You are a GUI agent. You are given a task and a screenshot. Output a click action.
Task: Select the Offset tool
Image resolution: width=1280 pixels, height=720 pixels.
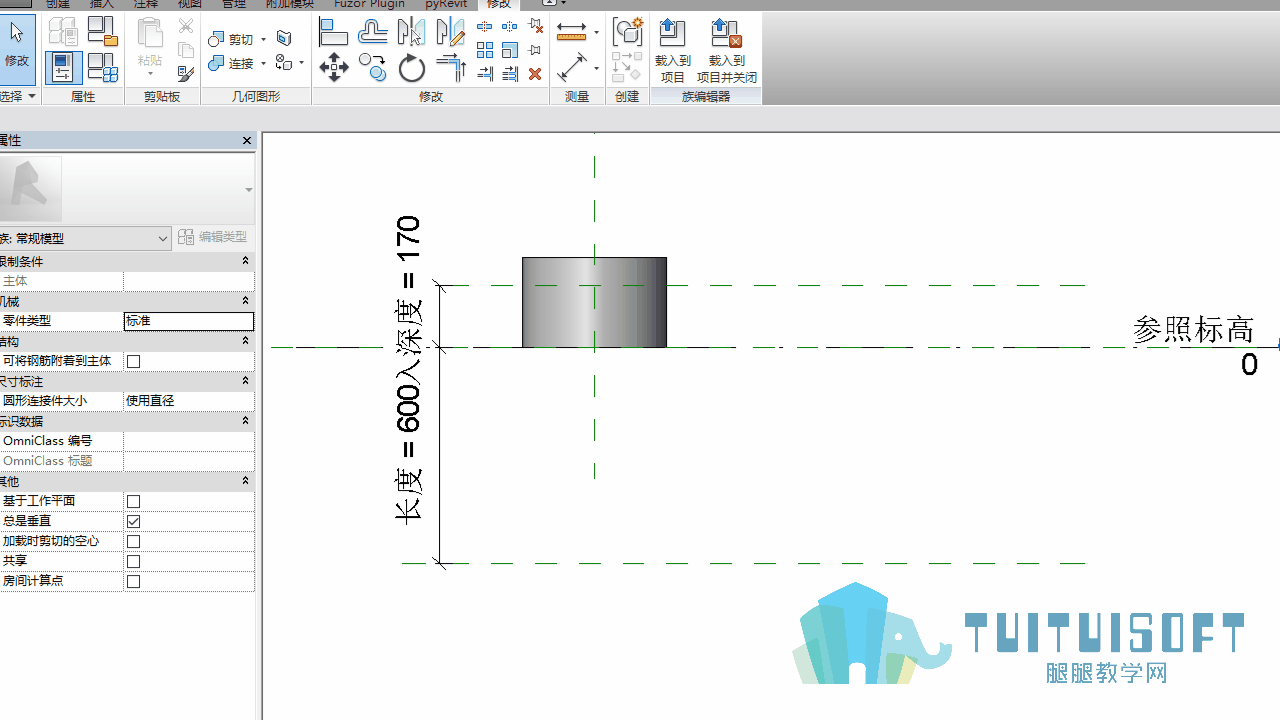click(373, 33)
